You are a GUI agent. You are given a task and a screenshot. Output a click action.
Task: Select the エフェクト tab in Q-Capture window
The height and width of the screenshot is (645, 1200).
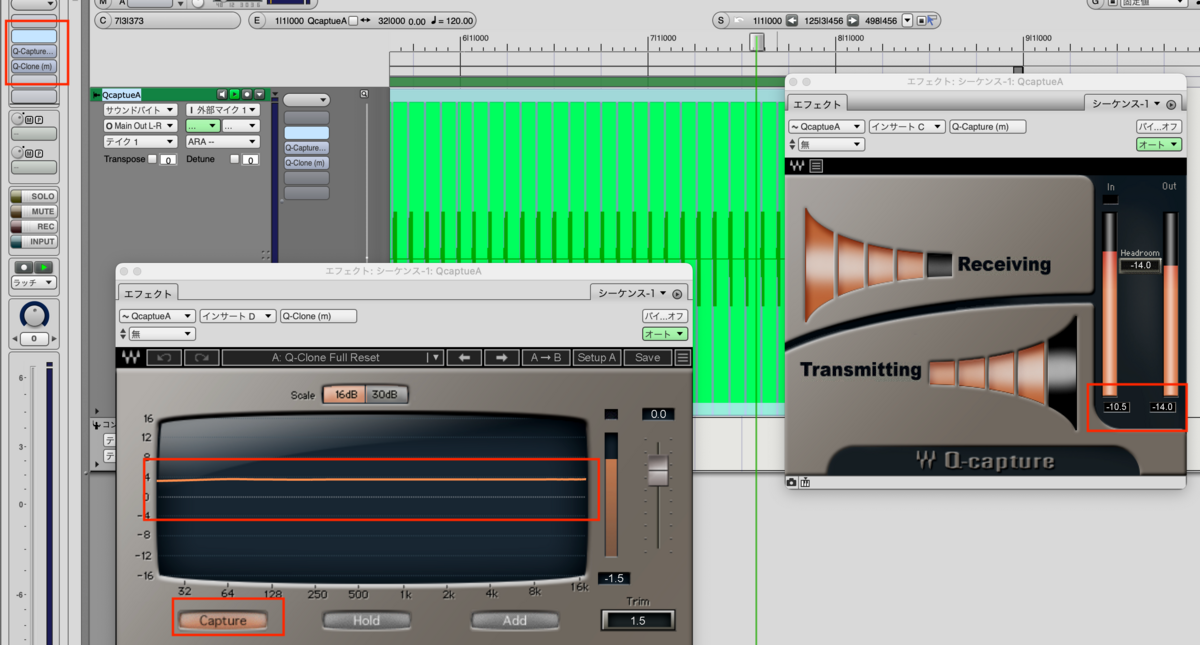[818, 103]
